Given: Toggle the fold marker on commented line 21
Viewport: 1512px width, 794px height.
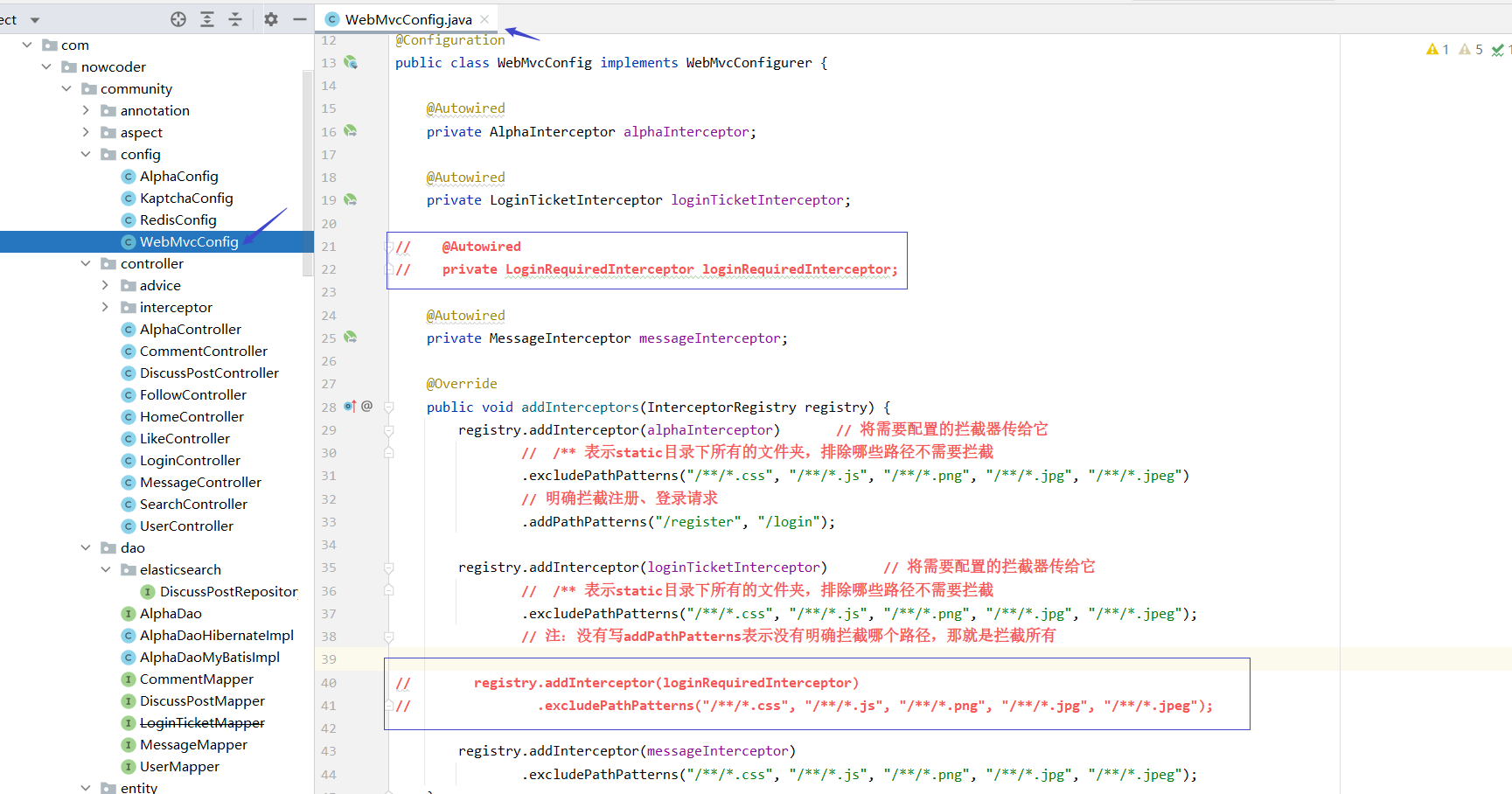Looking at the screenshot, I should click(x=389, y=247).
